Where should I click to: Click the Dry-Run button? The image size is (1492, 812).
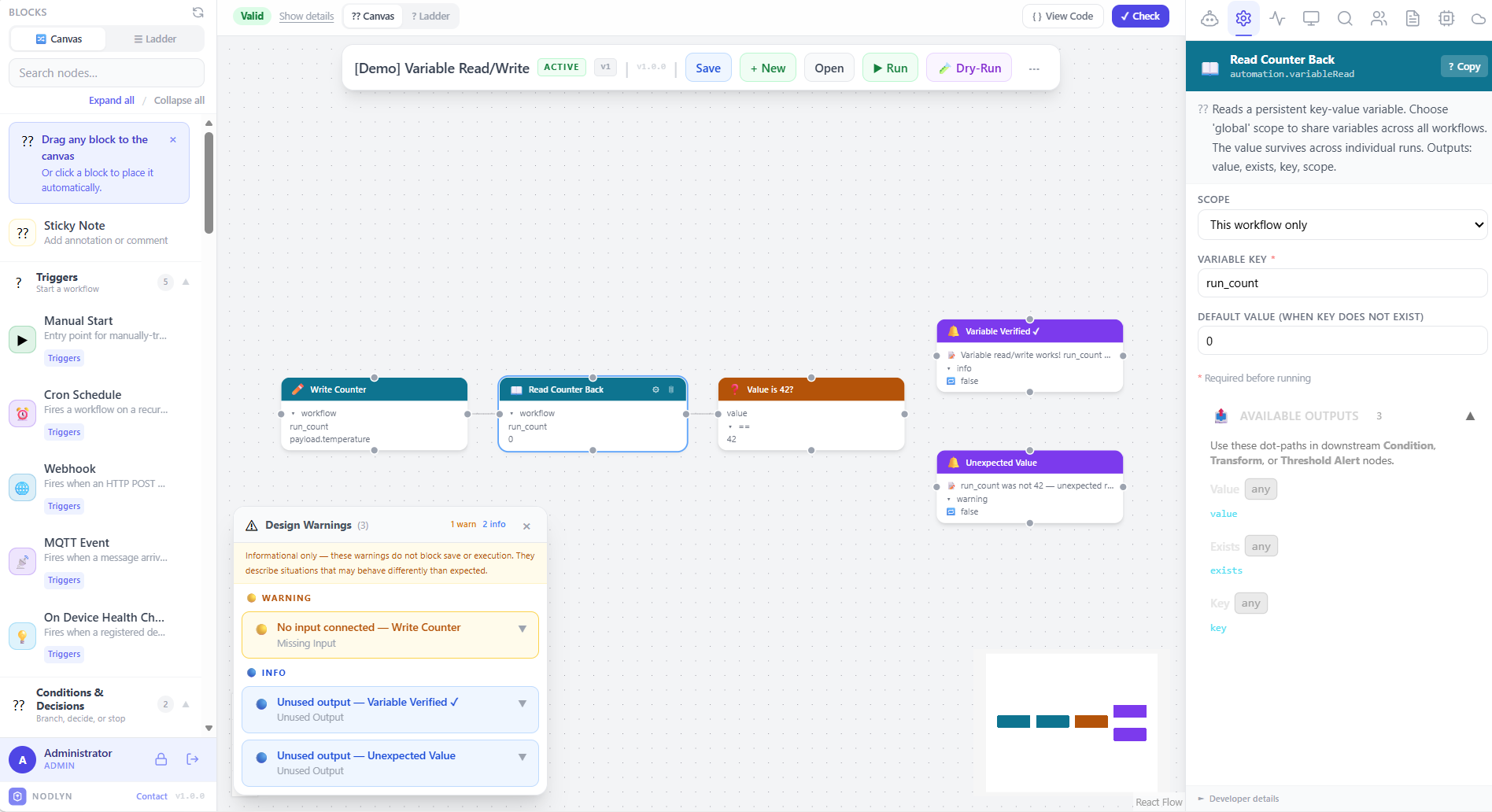point(969,68)
